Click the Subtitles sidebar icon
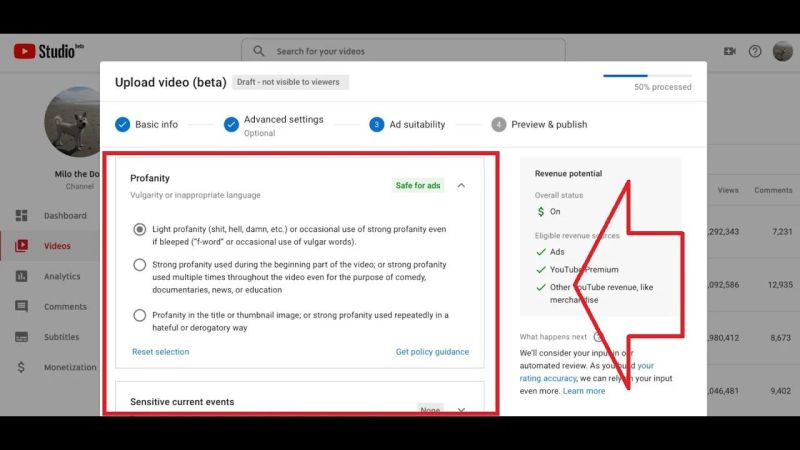Screen dimensions: 800x450 pyautogui.click(x=21, y=337)
